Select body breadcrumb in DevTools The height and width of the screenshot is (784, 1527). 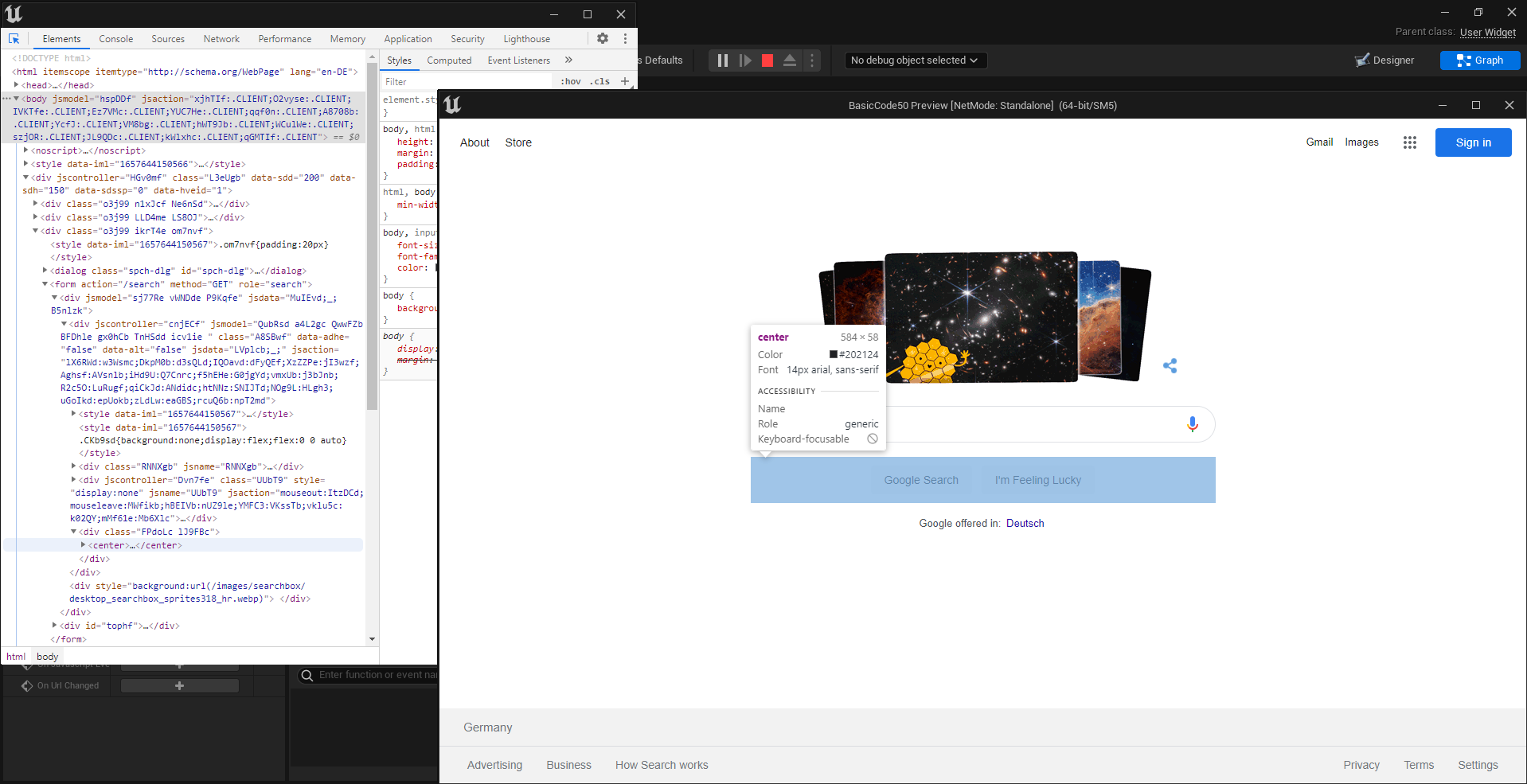pos(48,657)
